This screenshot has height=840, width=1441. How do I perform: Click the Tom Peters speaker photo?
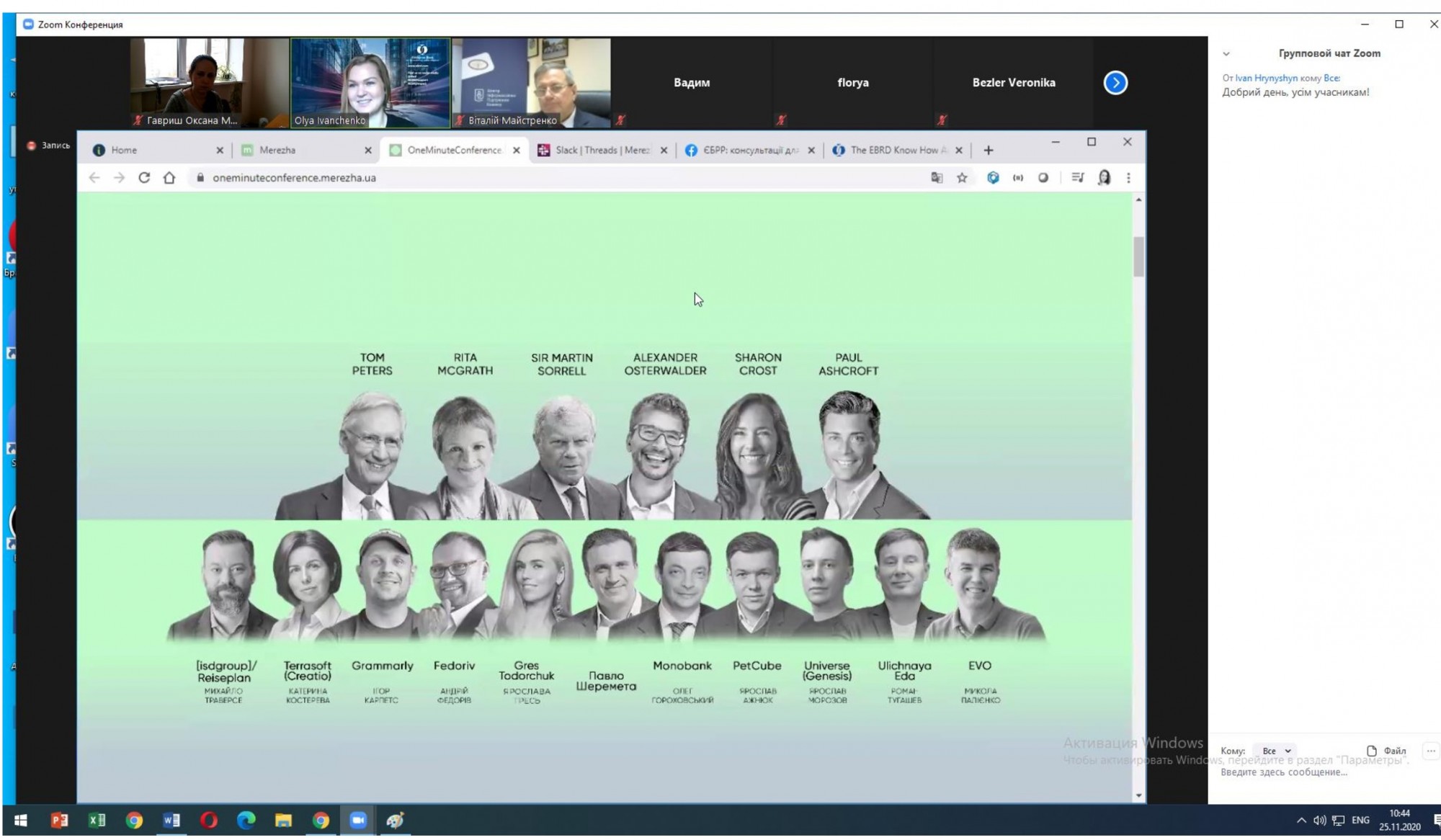372,455
